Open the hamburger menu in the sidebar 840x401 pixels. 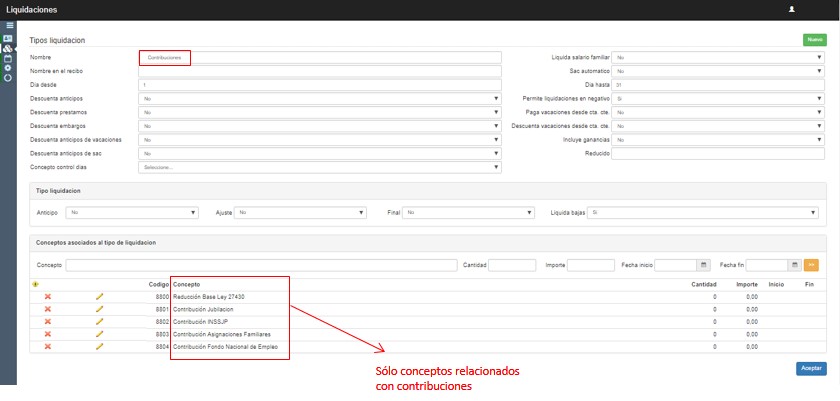(8, 26)
